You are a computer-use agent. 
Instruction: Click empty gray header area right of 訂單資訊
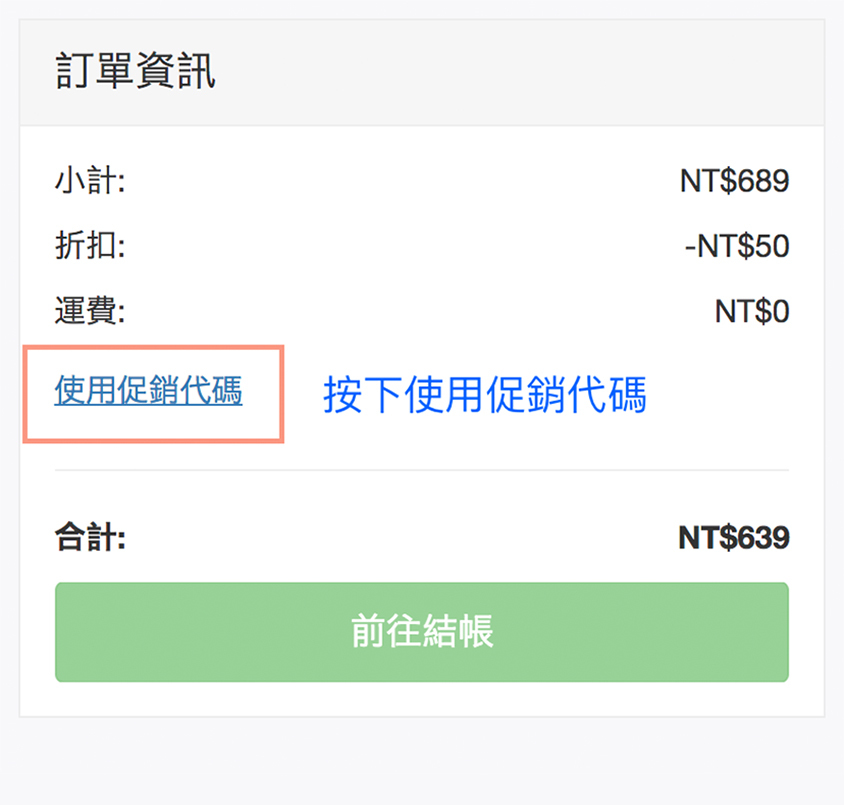(520, 72)
